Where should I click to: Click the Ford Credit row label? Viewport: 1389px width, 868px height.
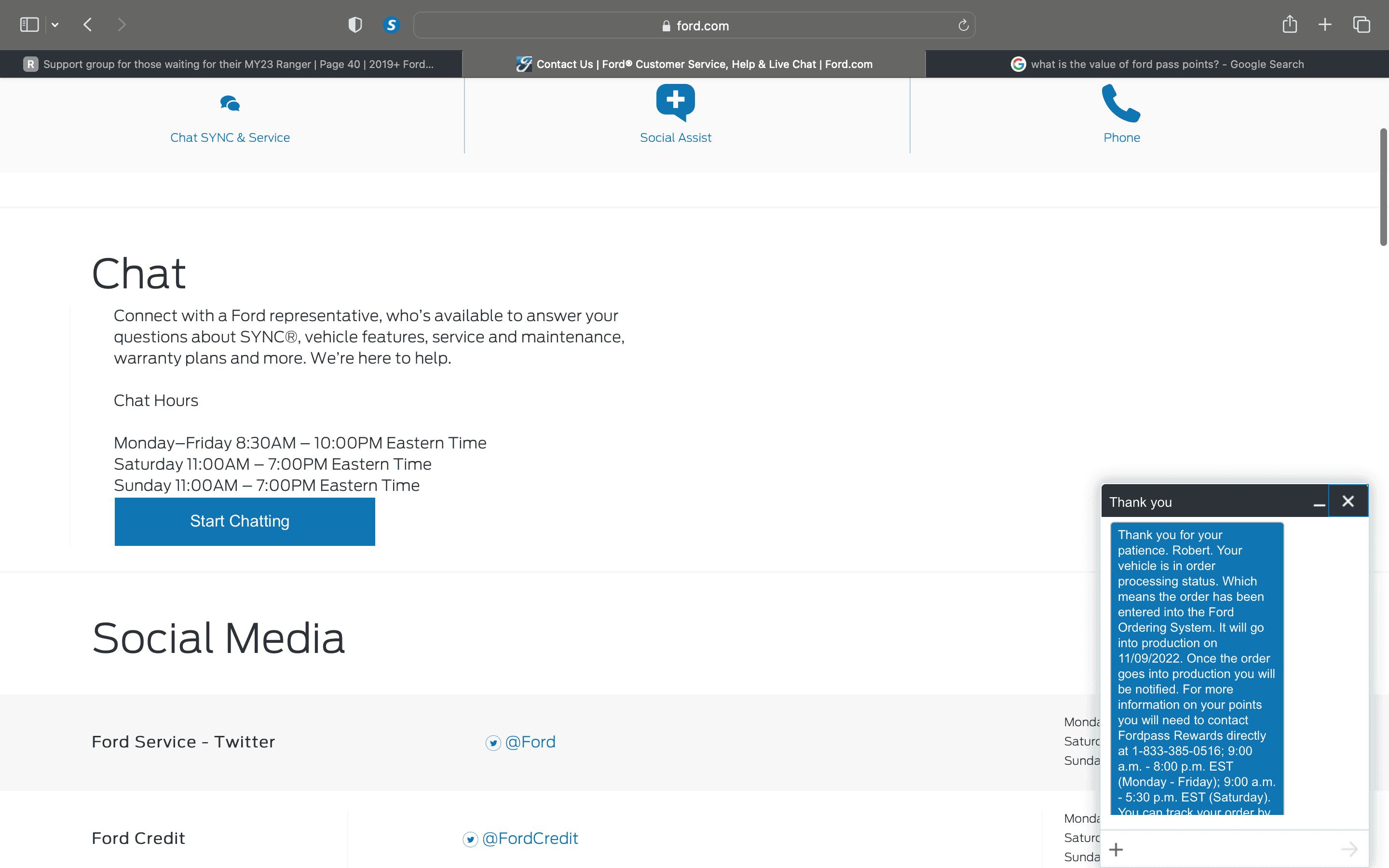click(x=138, y=838)
